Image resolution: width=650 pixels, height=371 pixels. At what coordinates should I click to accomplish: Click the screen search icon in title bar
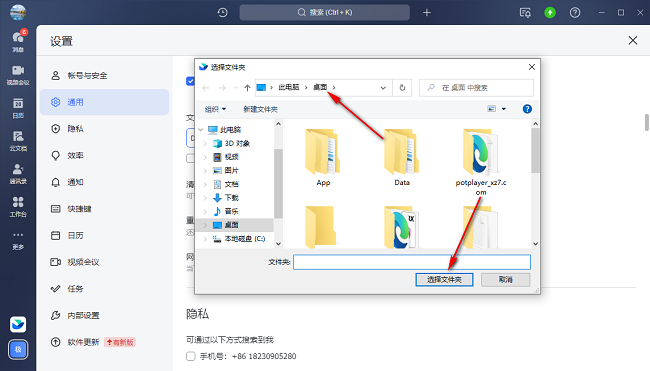pyautogui.click(x=525, y=12)
